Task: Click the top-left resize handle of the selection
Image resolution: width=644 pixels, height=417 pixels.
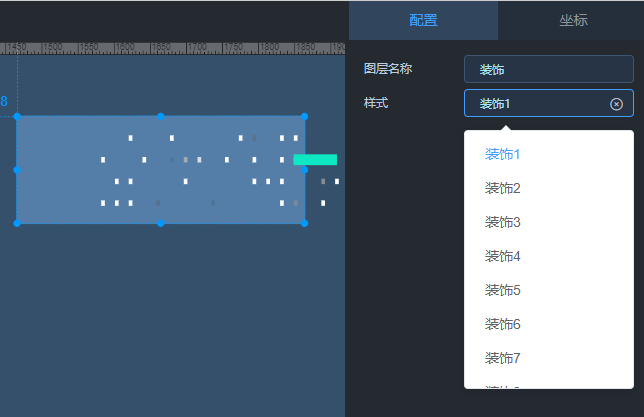Action: tap(17, 116)
